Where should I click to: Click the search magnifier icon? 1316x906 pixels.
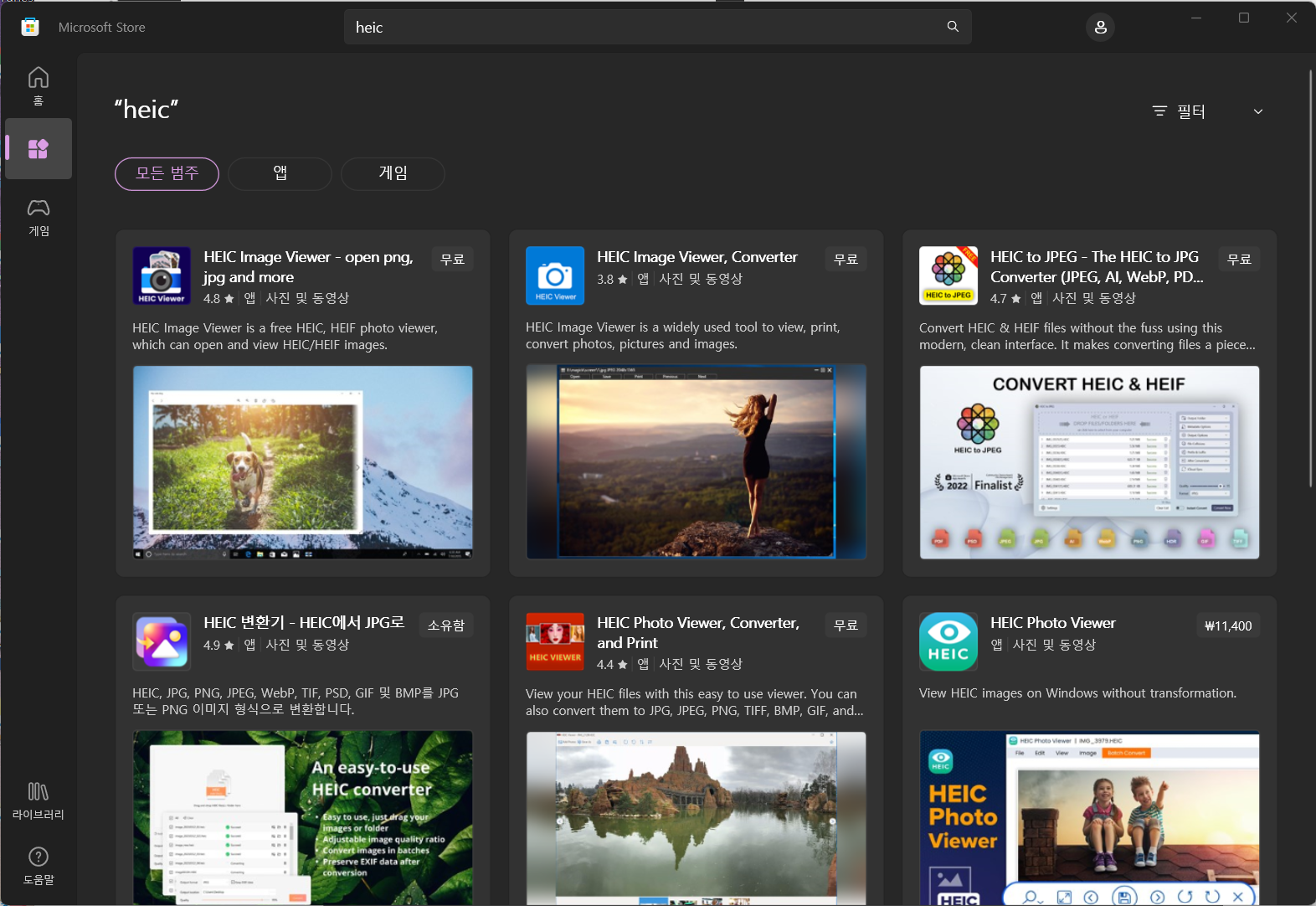[953, 27]
